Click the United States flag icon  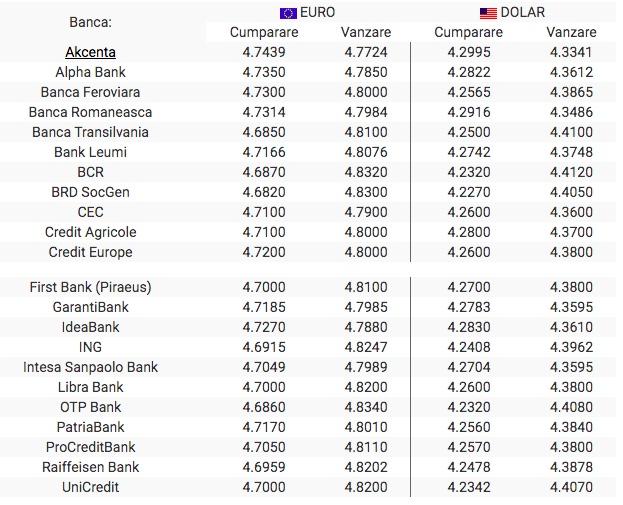tap(488, 13)
